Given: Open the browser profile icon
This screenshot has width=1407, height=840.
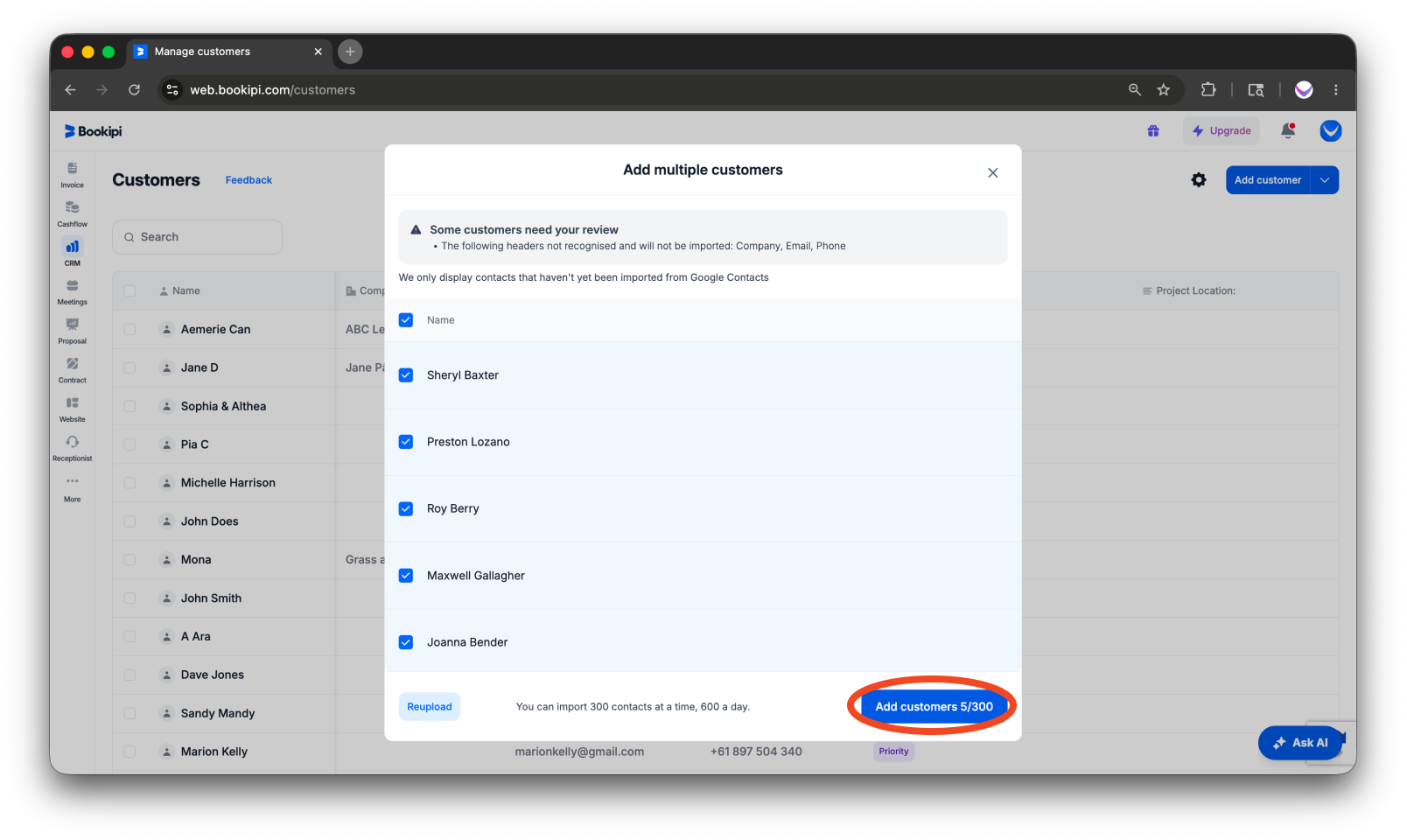Looking at the screenshot, I should click(1304, 89).
